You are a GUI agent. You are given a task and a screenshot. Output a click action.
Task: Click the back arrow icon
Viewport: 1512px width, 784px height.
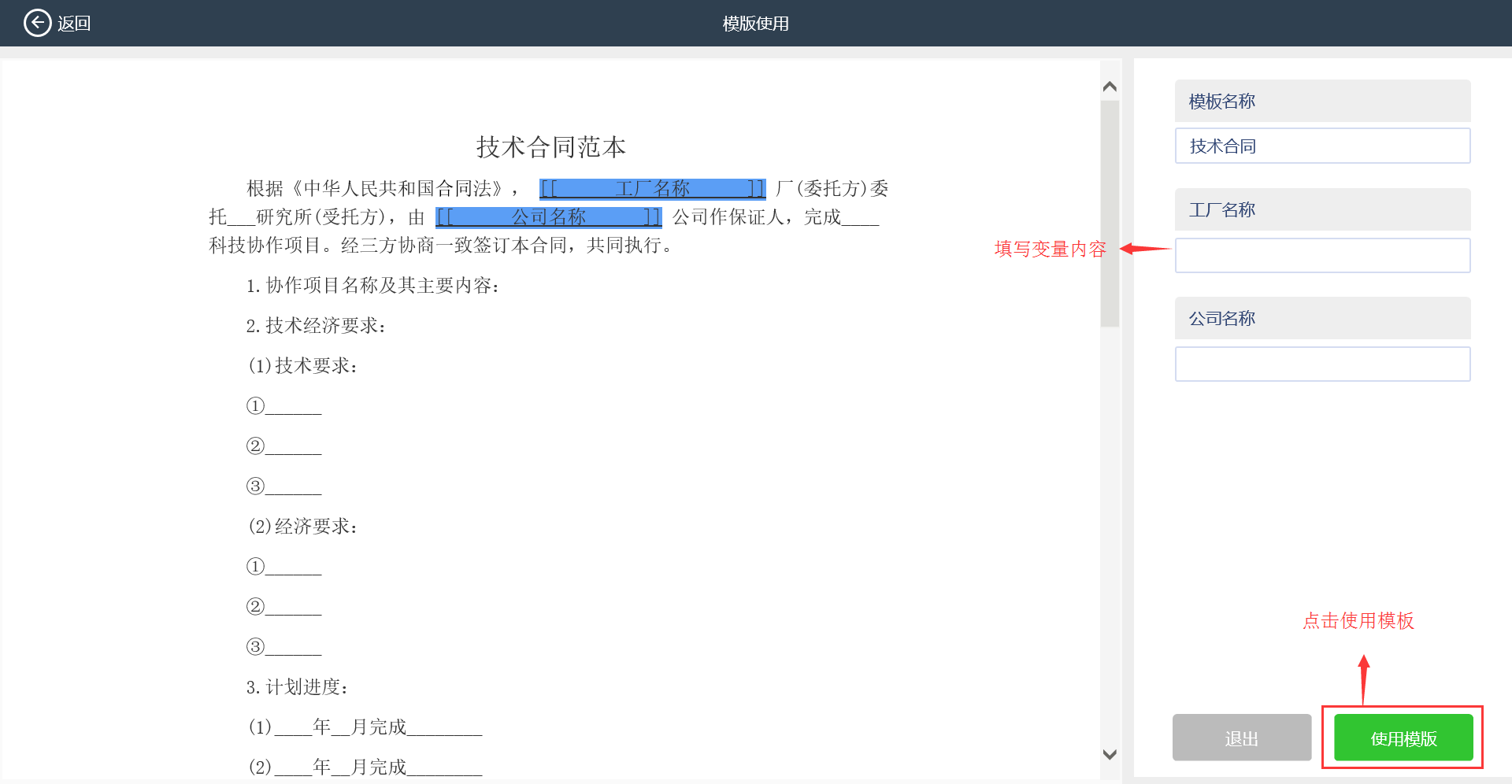pyautogui.click(x=37, y=23)
